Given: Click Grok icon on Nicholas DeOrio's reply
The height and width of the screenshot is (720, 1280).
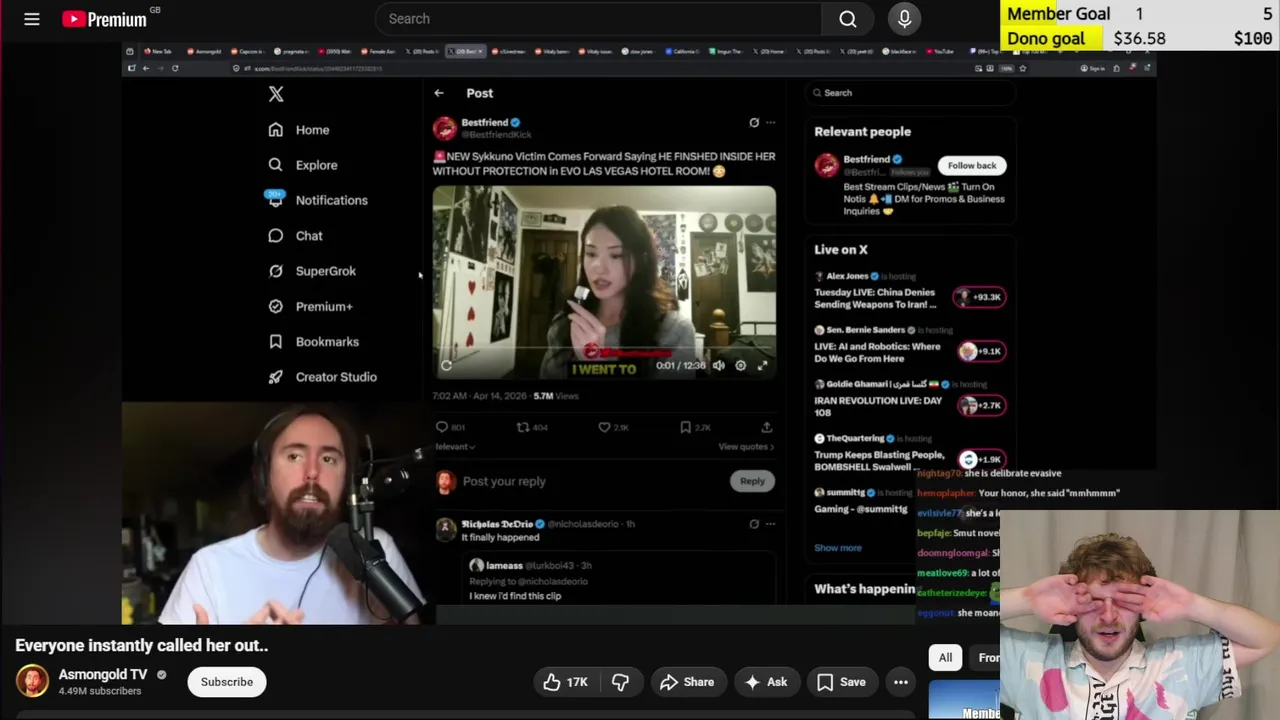Looking at the screenshot, I should point(754,523).
